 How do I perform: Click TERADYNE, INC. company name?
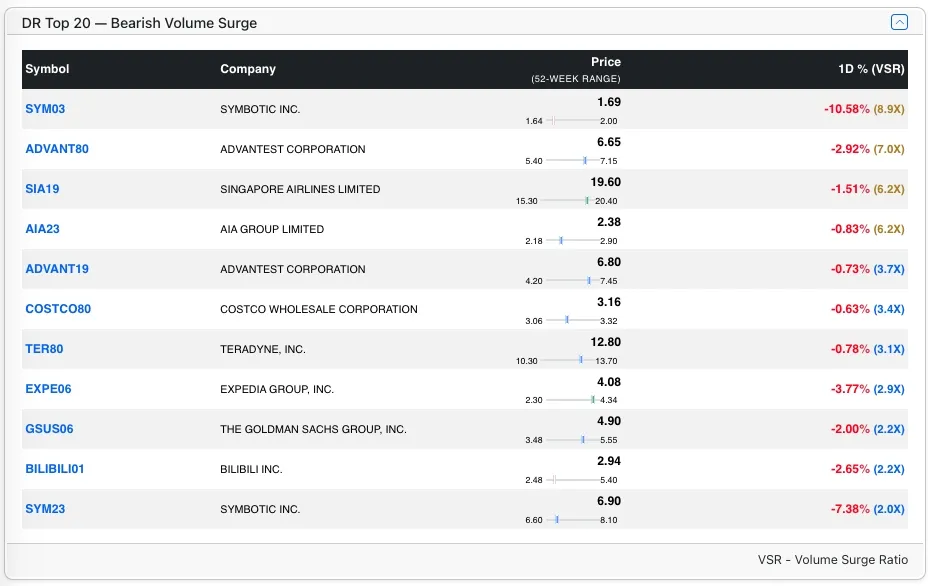tap(262, 349)
